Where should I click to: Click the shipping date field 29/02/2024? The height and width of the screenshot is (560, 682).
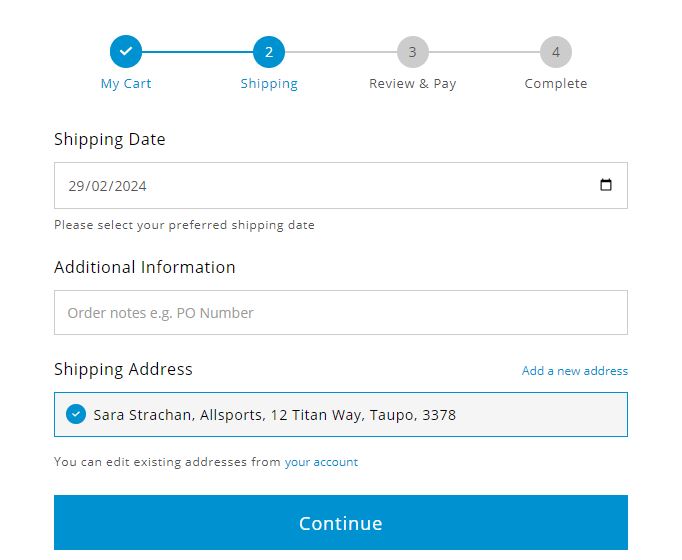click(341, 186)
